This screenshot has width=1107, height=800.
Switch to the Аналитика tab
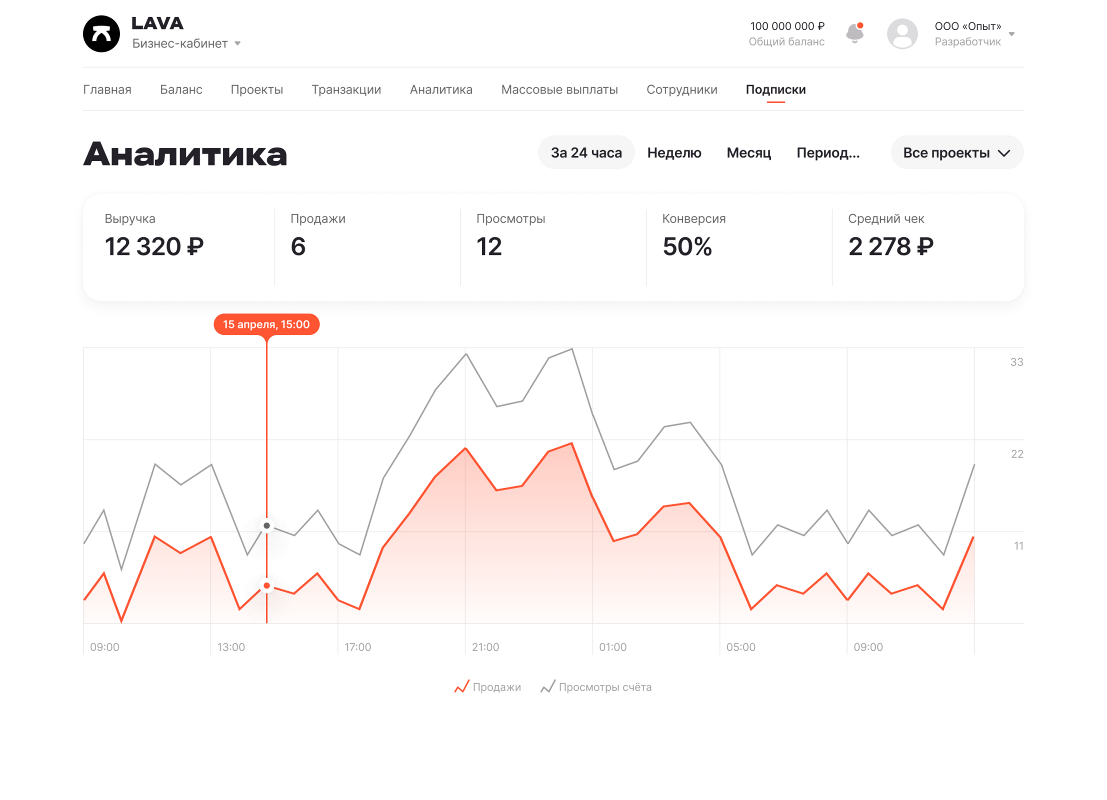tap(440, 89)
